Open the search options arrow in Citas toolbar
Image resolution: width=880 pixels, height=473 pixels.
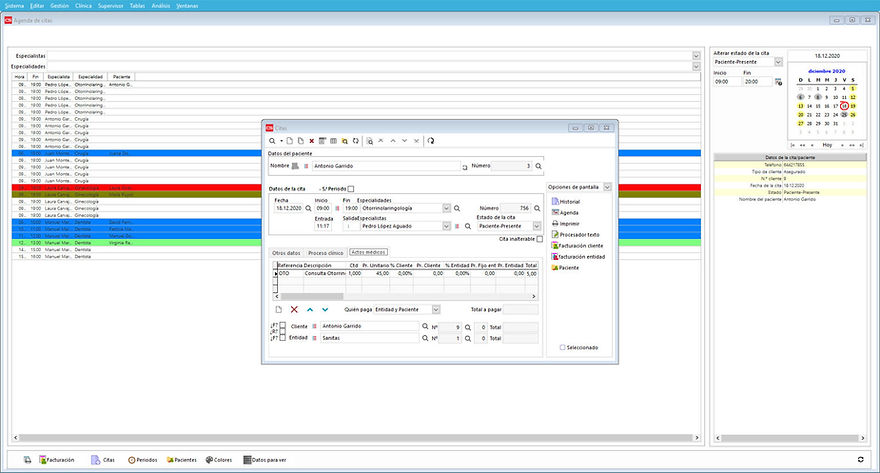click(281, 141)
